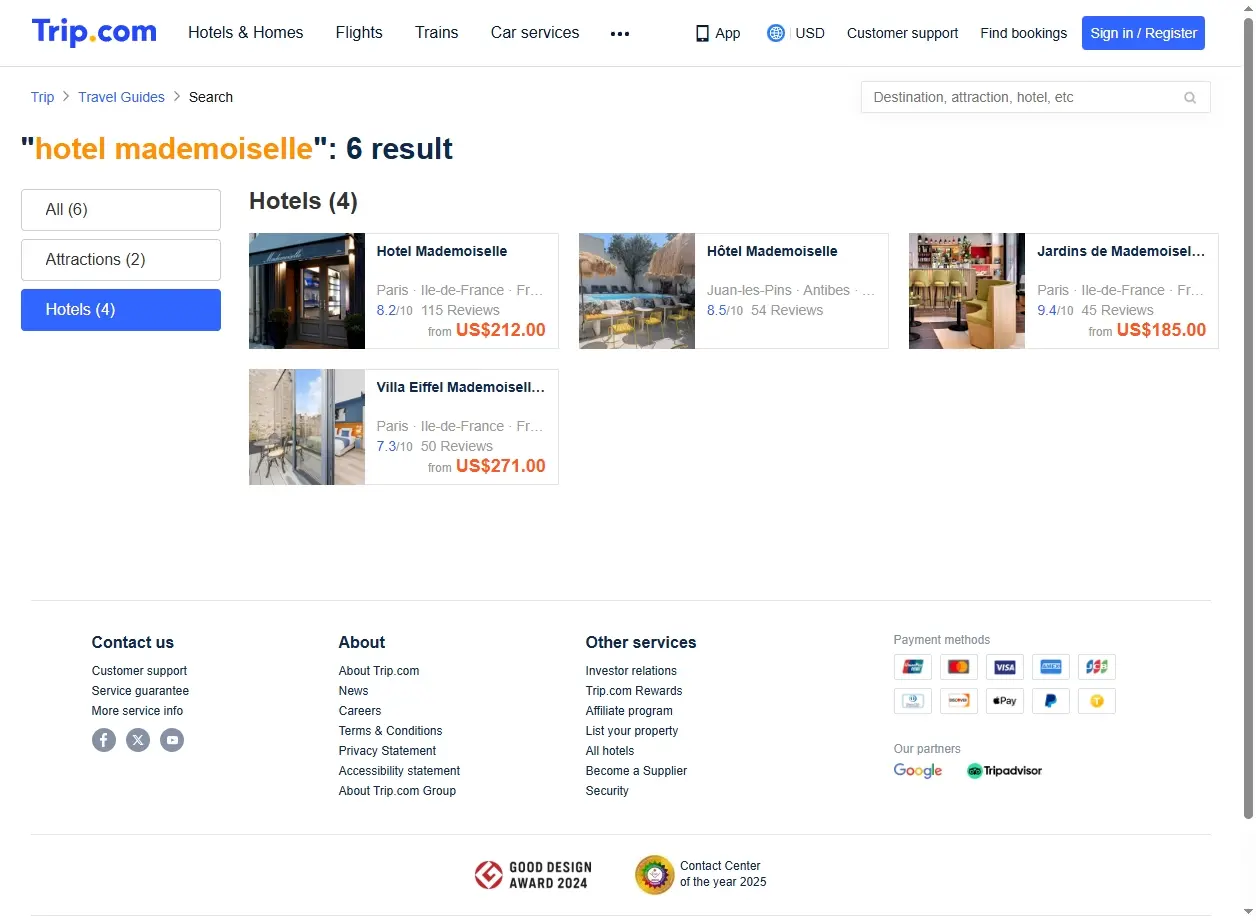Open the Flights menu
The width and height of the screenshot is (1256, 921).
coord(359,33)
